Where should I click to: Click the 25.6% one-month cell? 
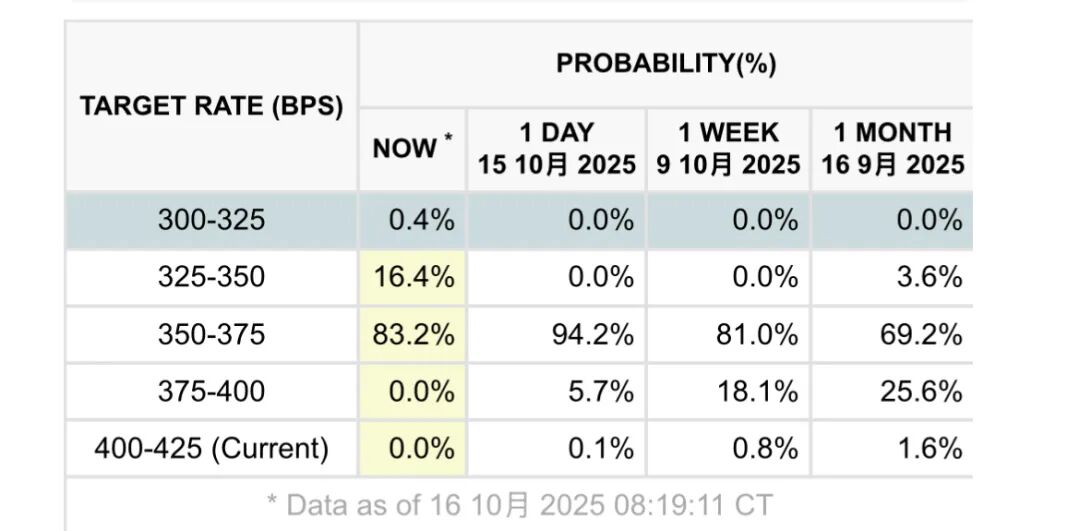point(920,391)
